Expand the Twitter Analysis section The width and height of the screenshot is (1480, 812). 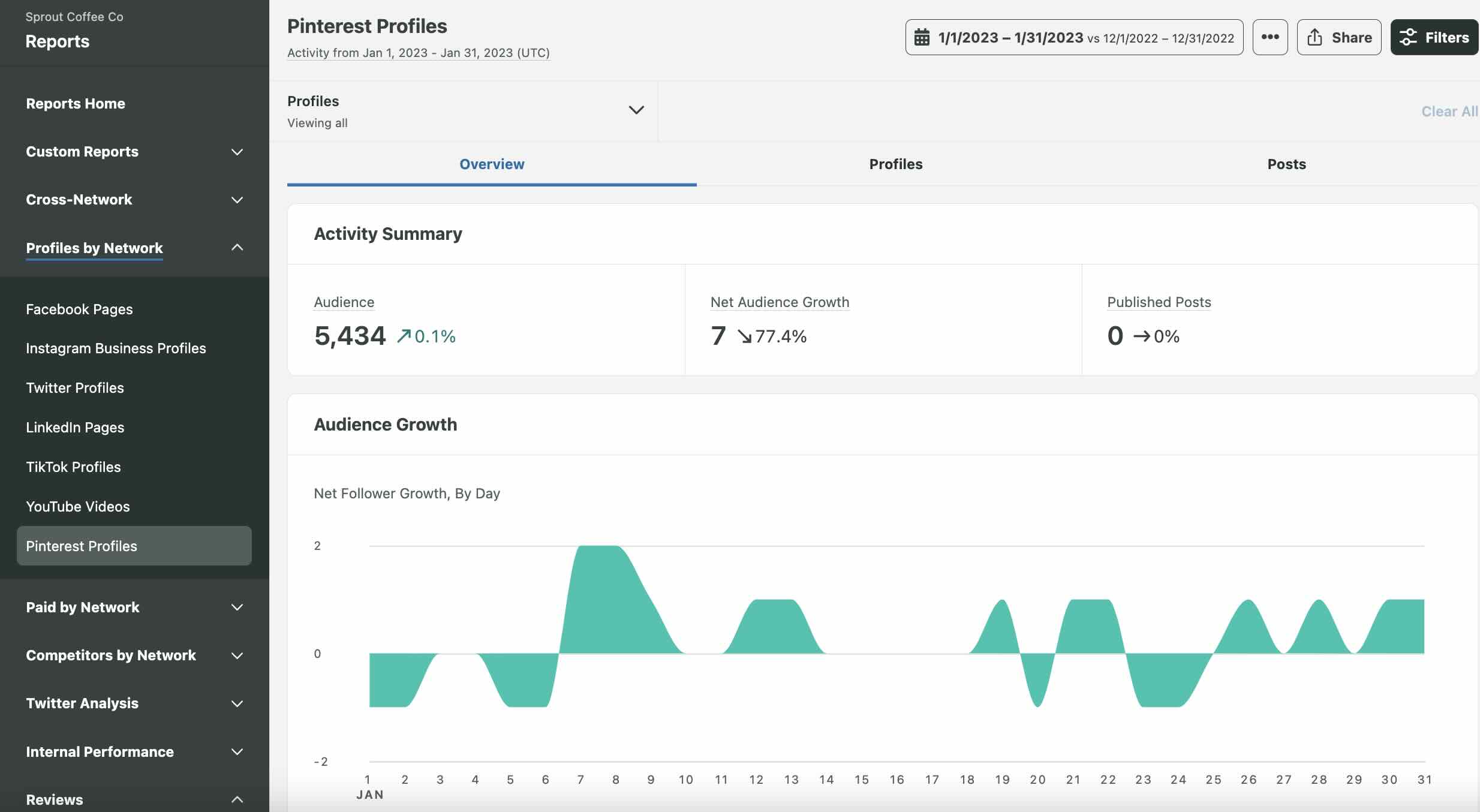[236, 703]
